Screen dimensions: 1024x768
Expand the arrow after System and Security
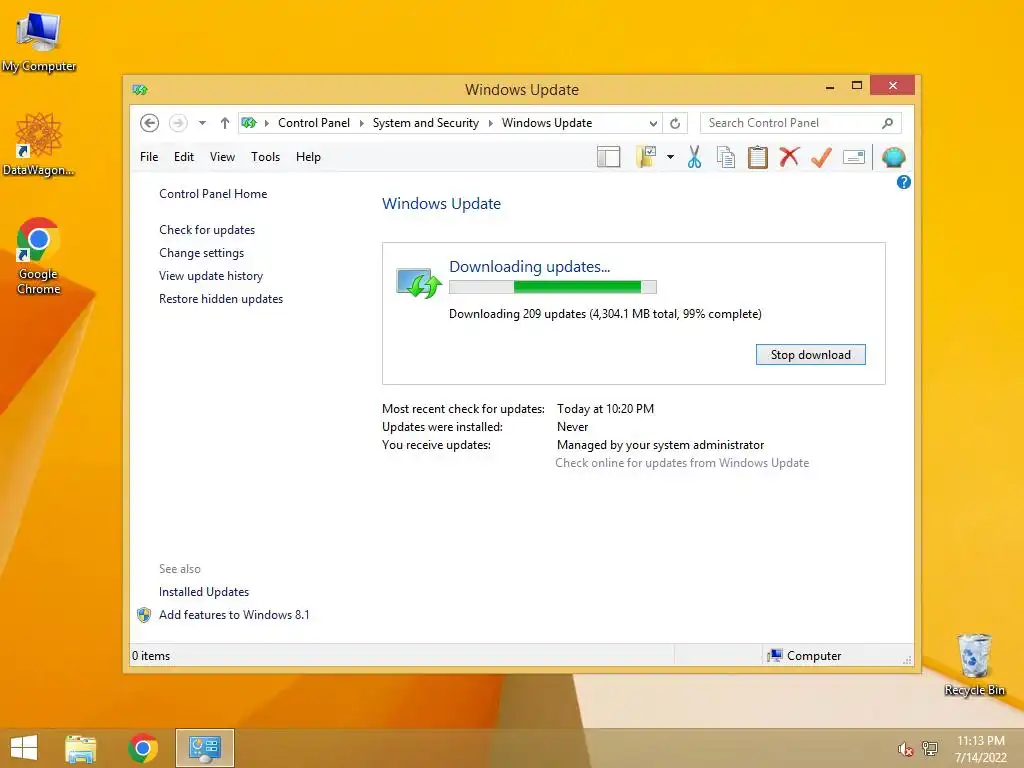click(490, 123)
